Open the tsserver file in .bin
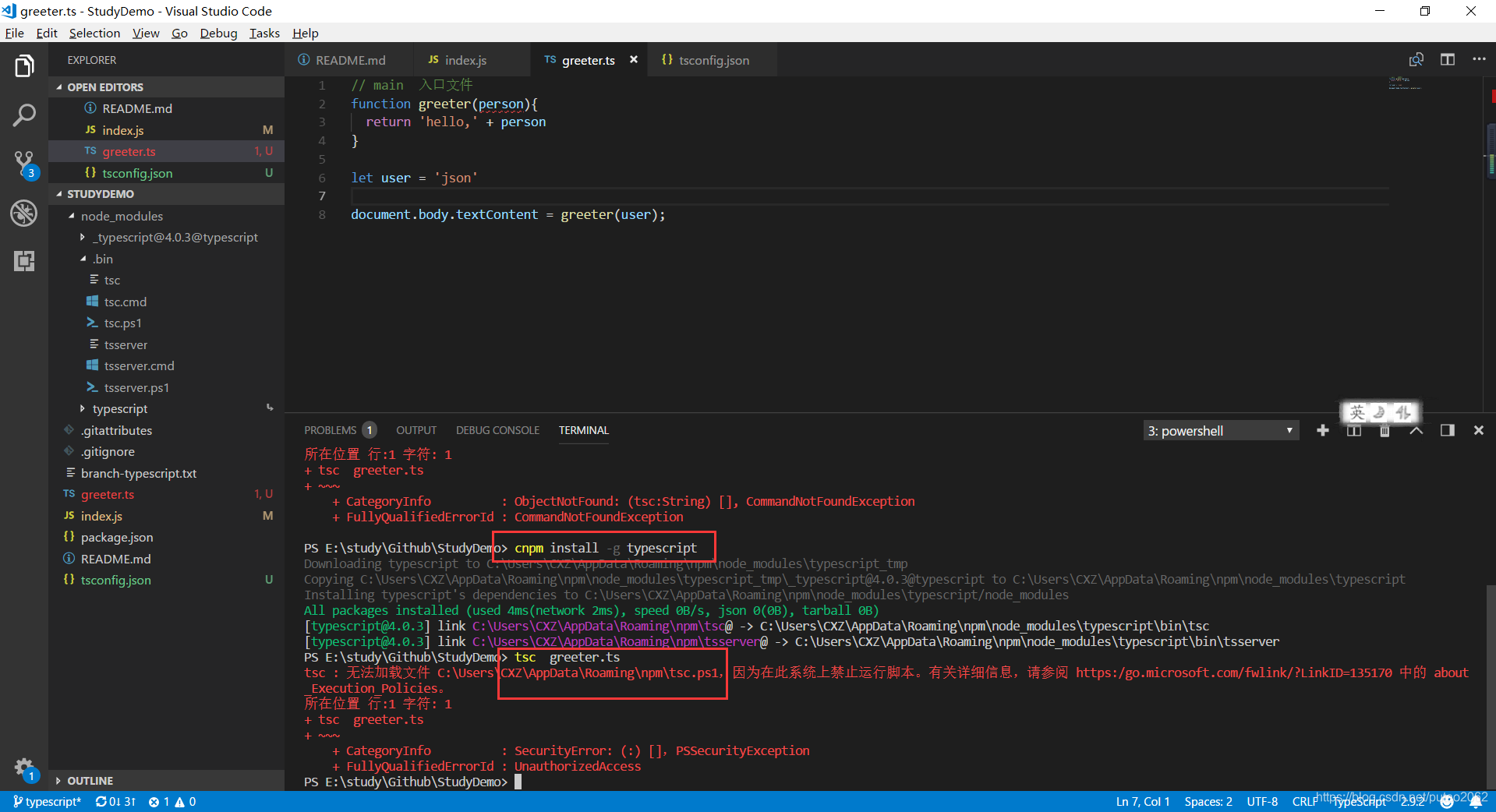The height and width of the screenshot is (812, 1496). 126,344
